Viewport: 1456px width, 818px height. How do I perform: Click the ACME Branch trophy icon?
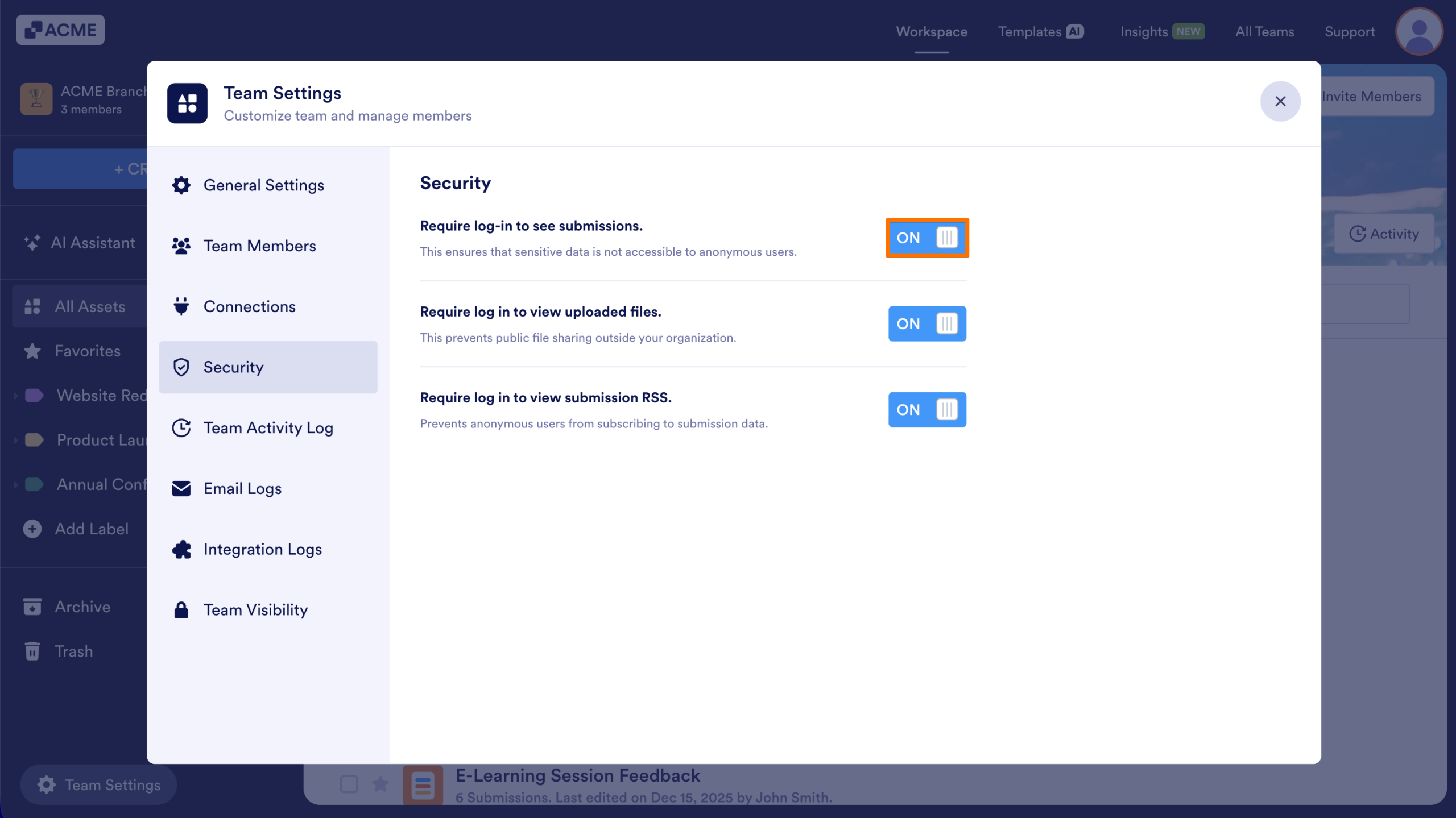pyautogui.click(x=36, y=99)
